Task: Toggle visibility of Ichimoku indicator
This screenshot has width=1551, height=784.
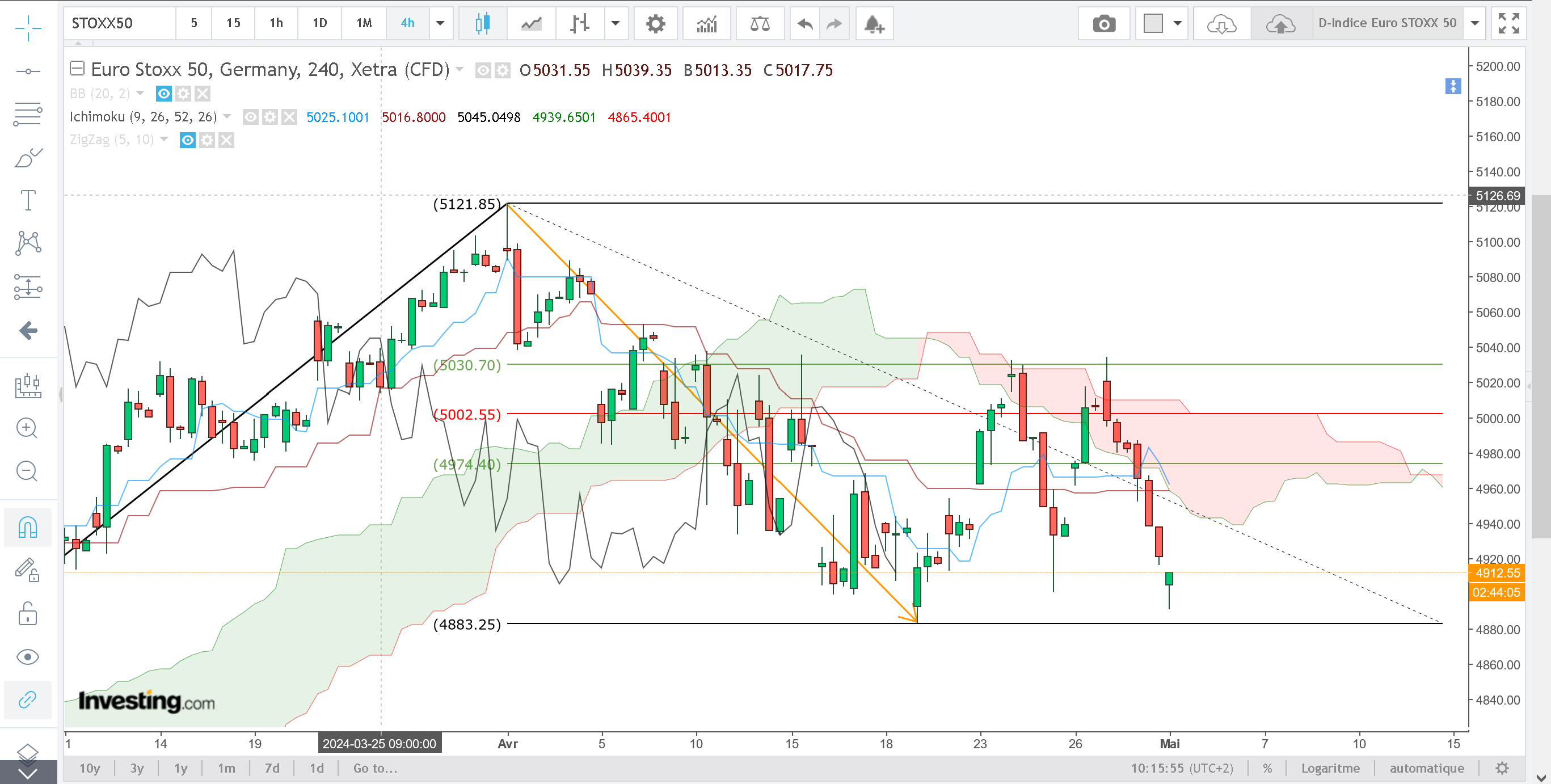Action: click(x=251, y=117)
